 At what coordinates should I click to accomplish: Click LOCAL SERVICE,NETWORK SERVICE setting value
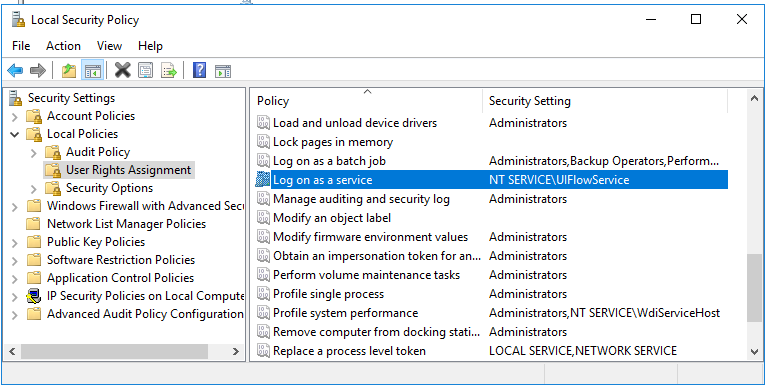[583, 351]
